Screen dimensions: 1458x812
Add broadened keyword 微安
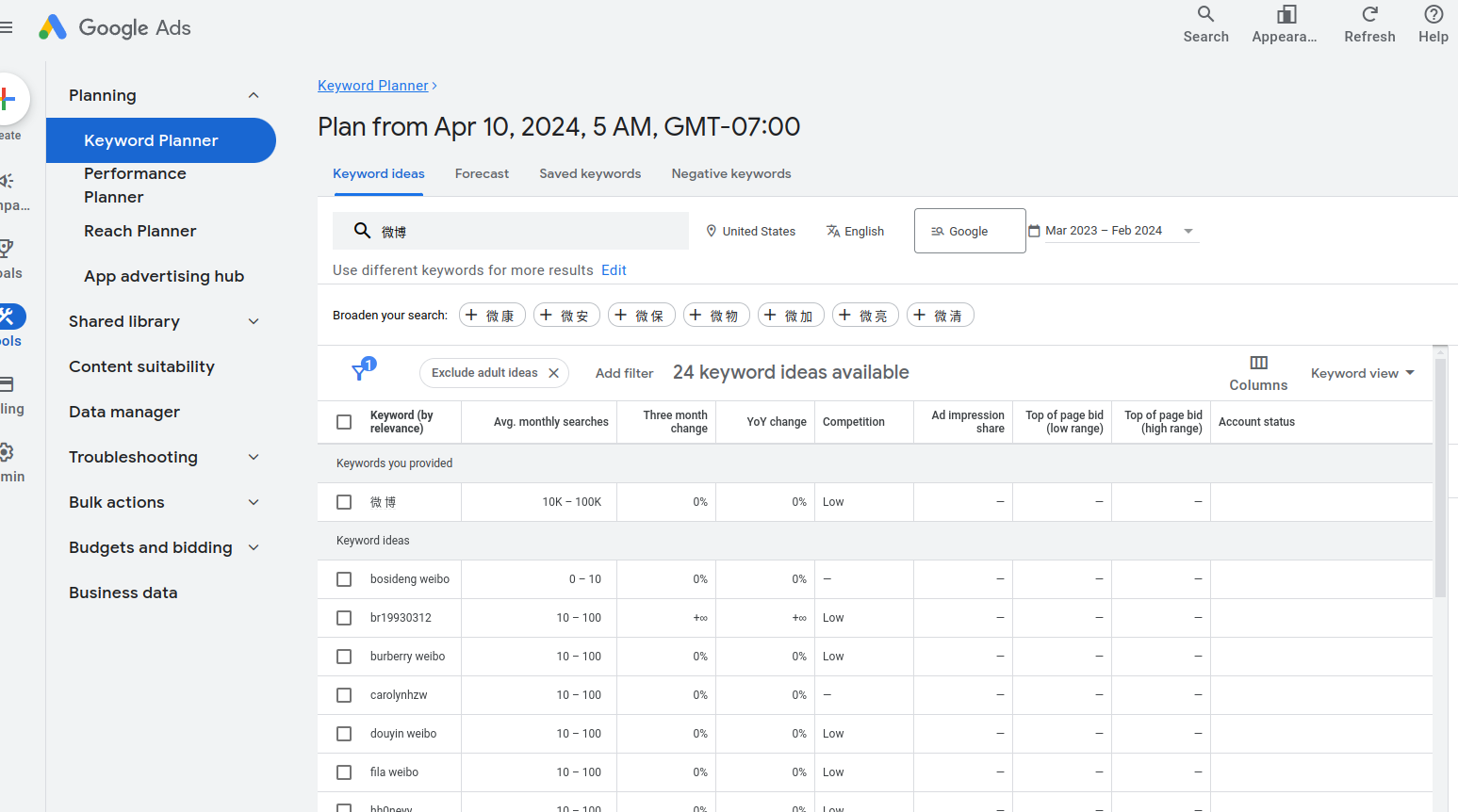tap(566, 316)
